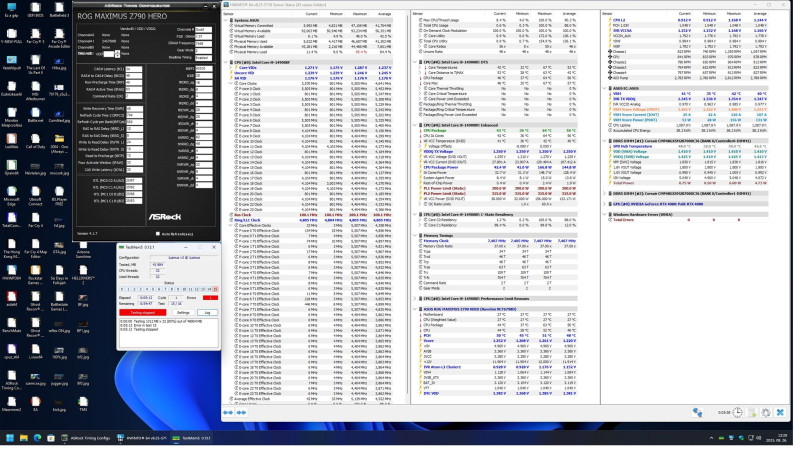Switch to HWiNFO64 taskbar item
This screenshot has height=457, width=800.
(142, 438)
